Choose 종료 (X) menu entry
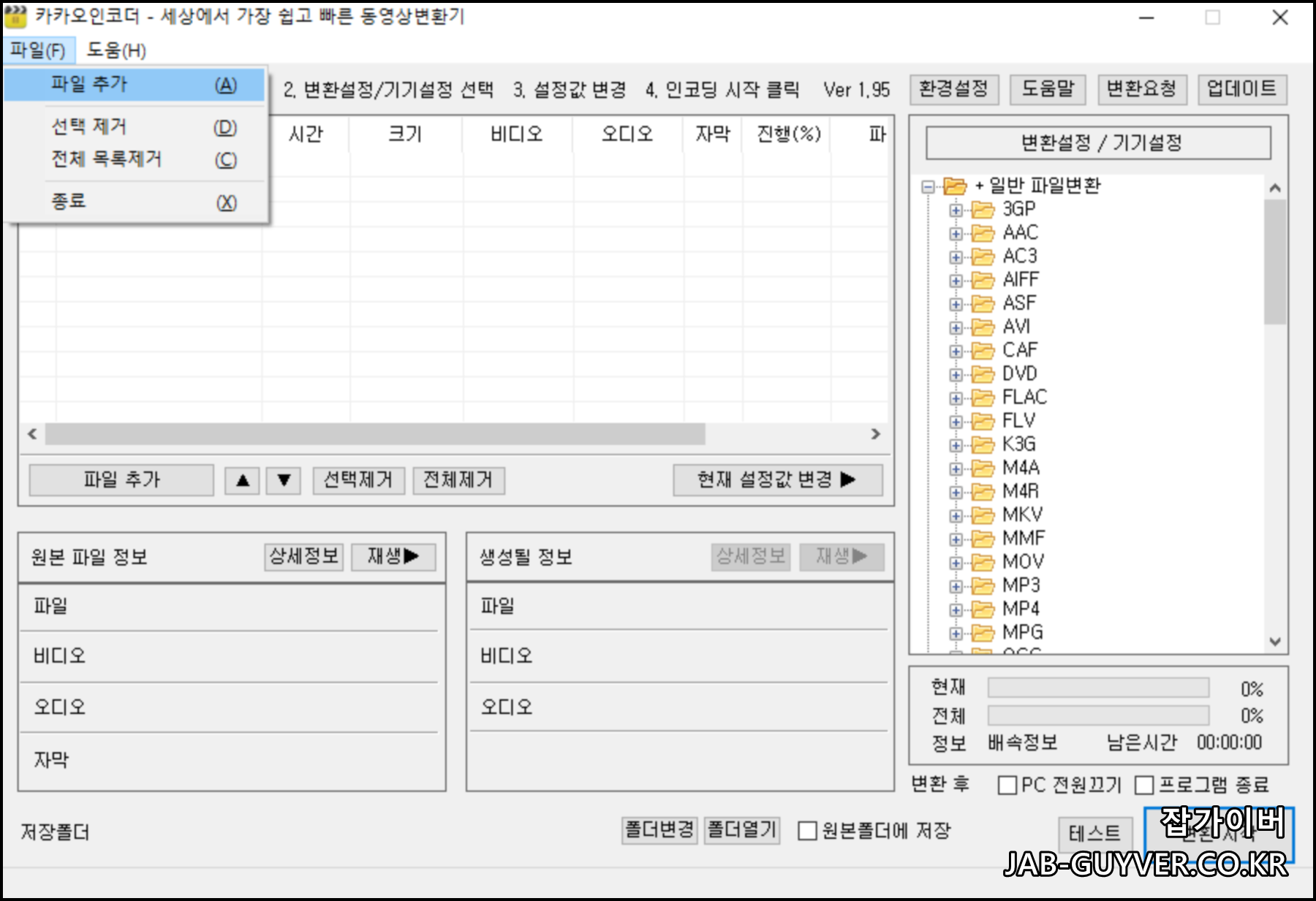Image resolution: width=1316 pixels, height=901 pixels. [135, 202]
